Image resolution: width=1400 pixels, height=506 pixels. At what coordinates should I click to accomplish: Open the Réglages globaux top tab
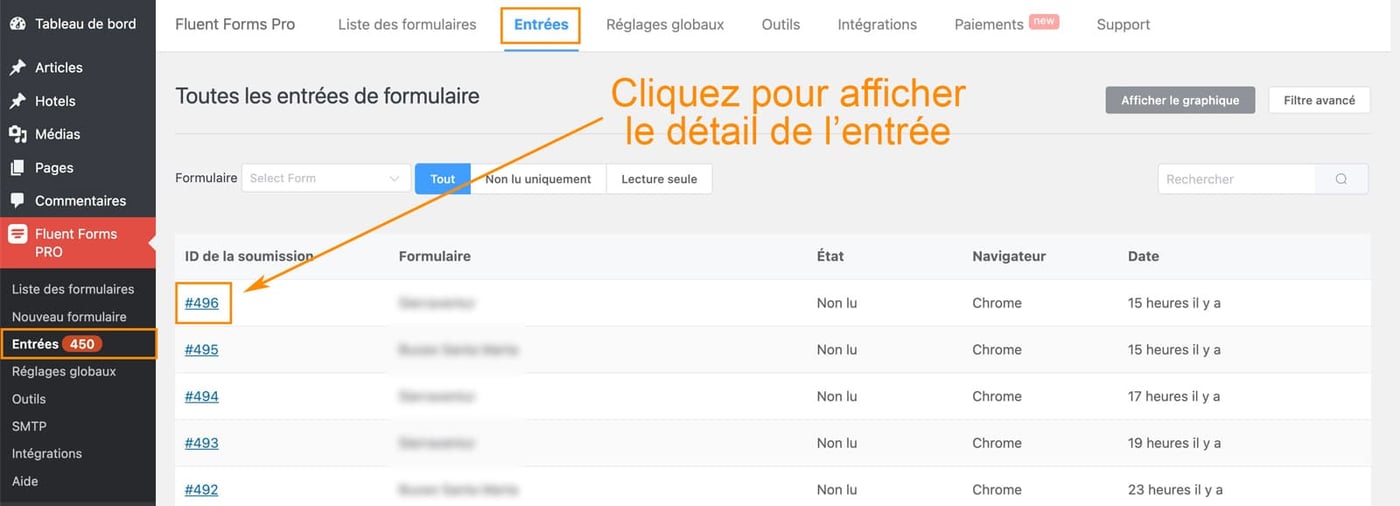point(665,24)
